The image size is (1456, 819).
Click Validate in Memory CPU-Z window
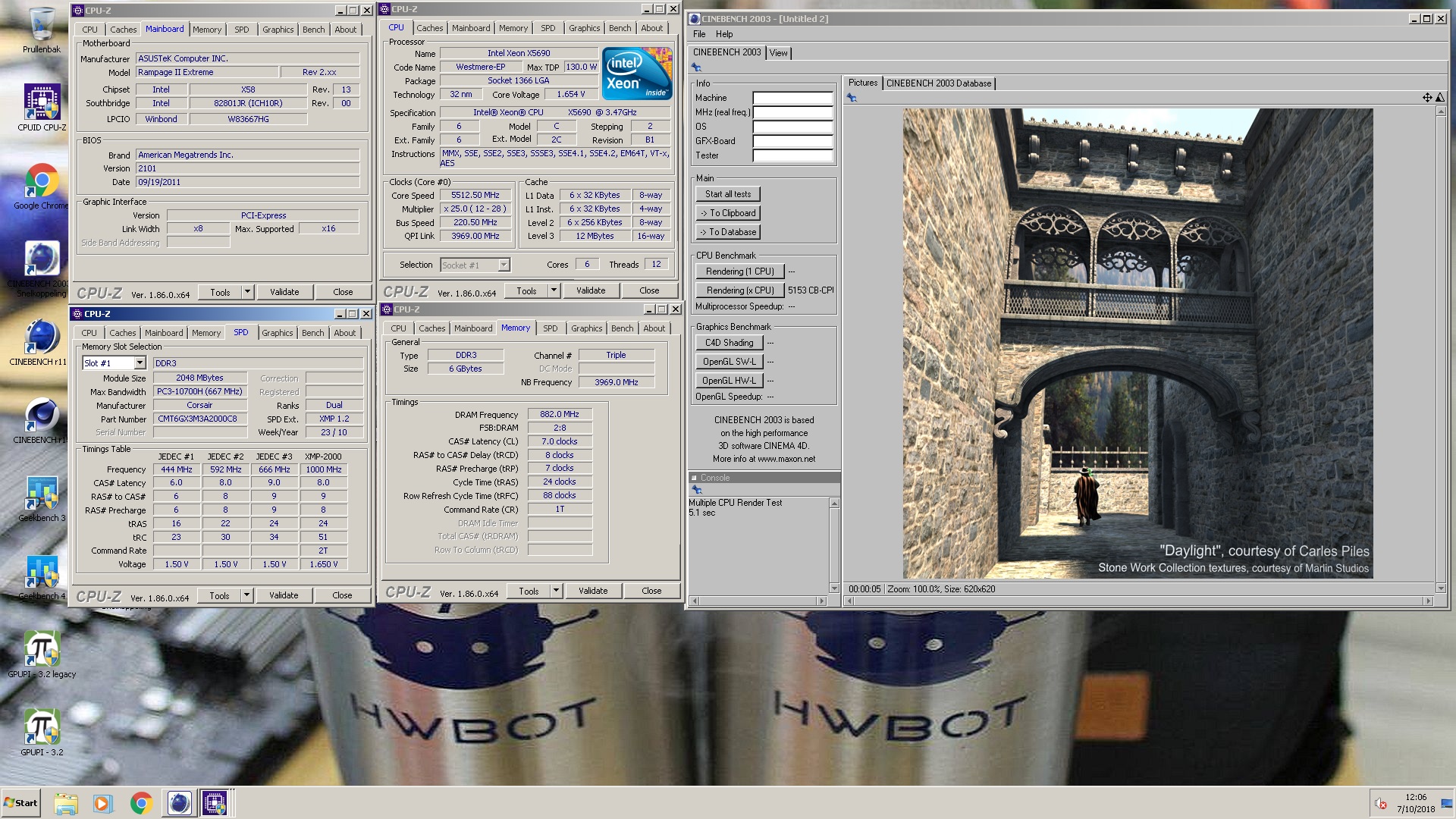pos(593,591)
